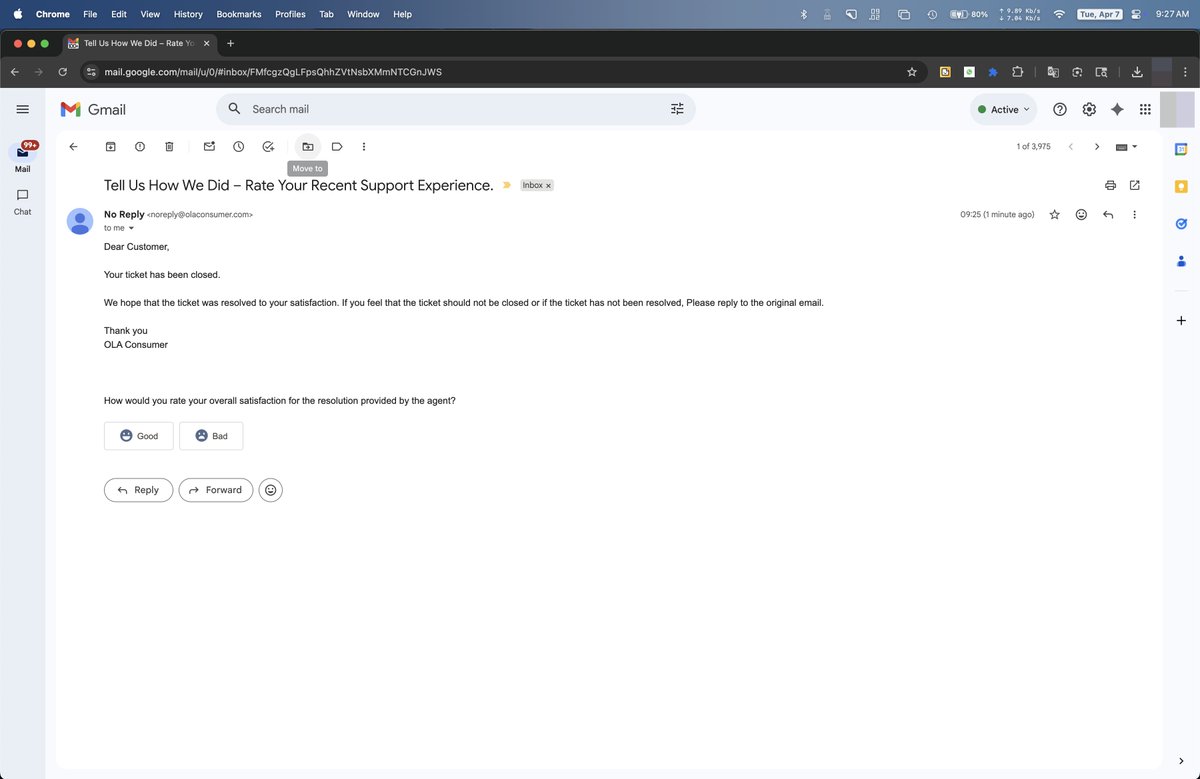Screen dimensions: 1200x779
Task: Rate the support experience as Bad
Action: click(211, 436)
